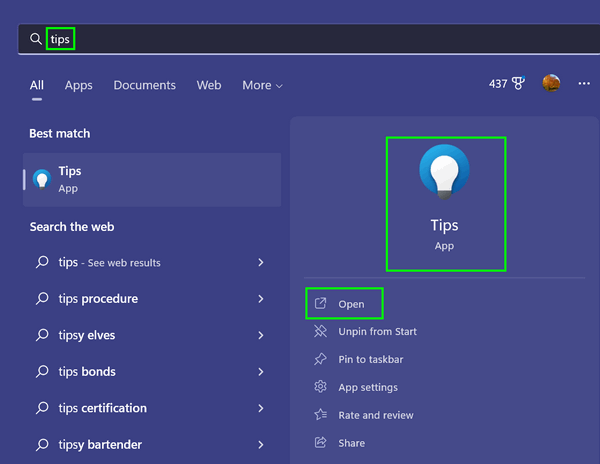Click the Rate and review star icon

pyautogui.click(x=320, y=415)
